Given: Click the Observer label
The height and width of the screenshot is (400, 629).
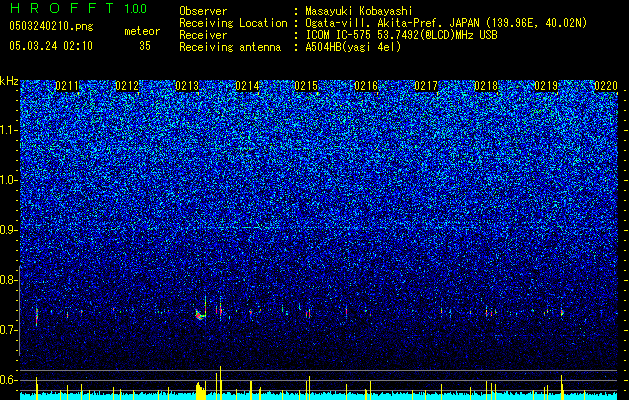Looking at the screenshot, I should (203, 11).
